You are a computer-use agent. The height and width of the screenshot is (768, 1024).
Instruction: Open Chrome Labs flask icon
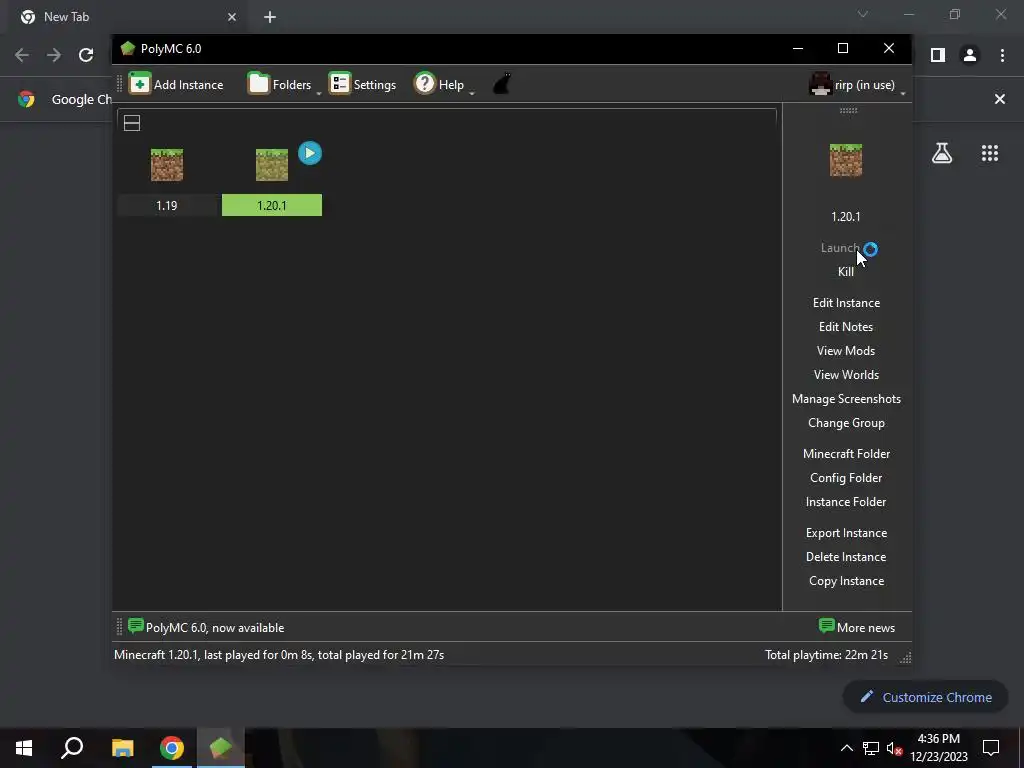(x=942, y=153)
